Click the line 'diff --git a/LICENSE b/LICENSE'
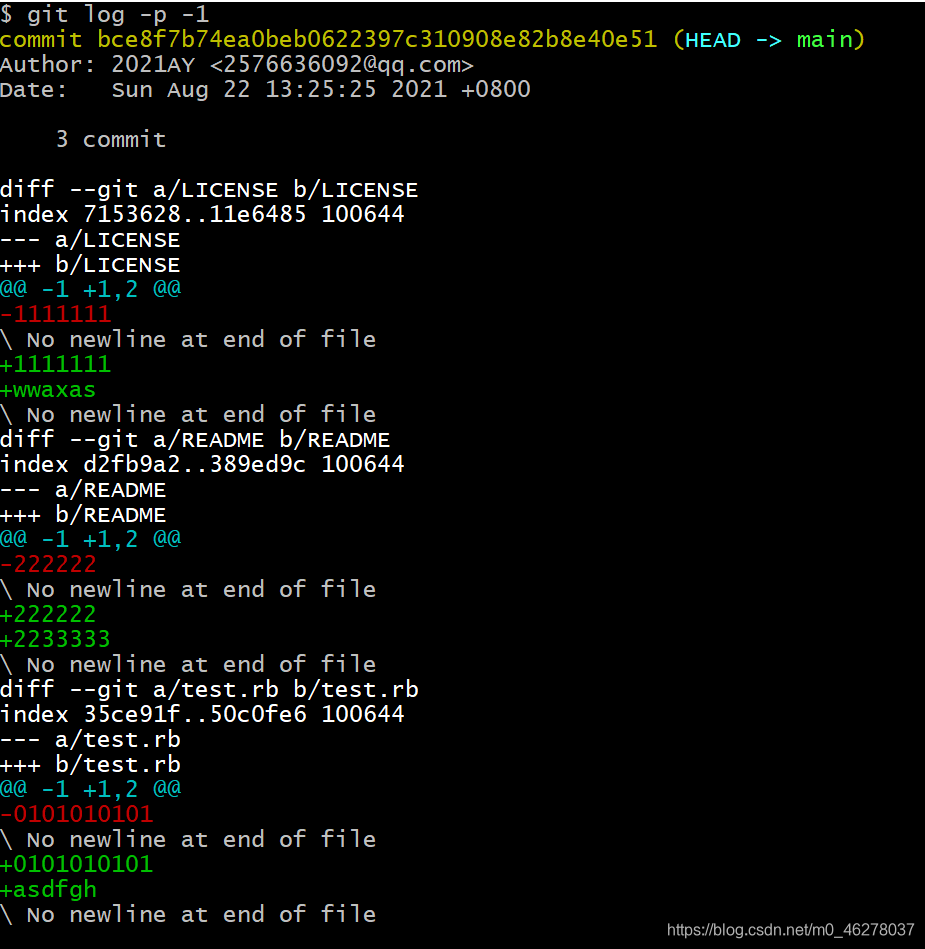 click(x=209, y=189)
